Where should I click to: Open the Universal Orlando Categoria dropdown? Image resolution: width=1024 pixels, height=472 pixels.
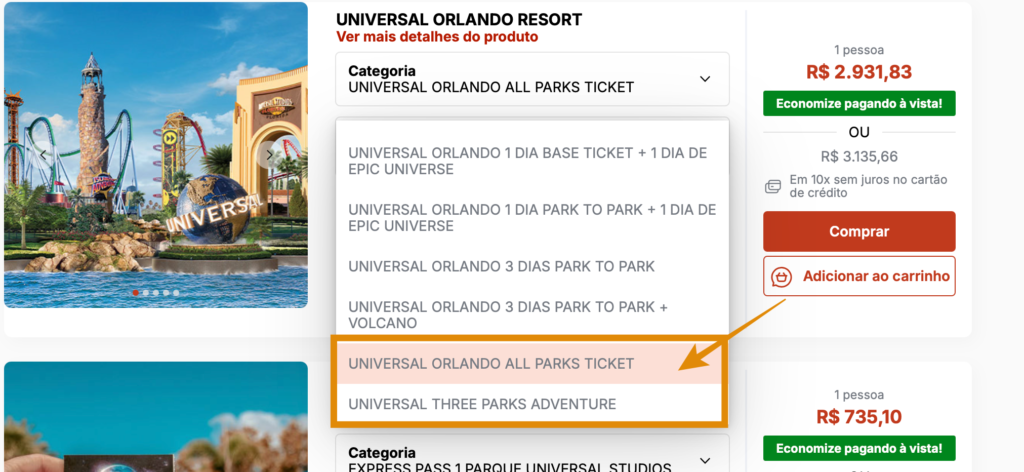click(532, 79)
